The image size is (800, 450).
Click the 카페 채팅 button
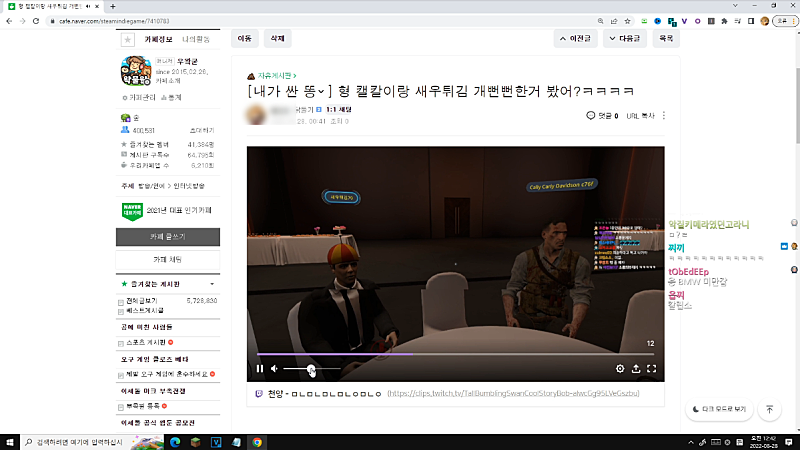168,260
